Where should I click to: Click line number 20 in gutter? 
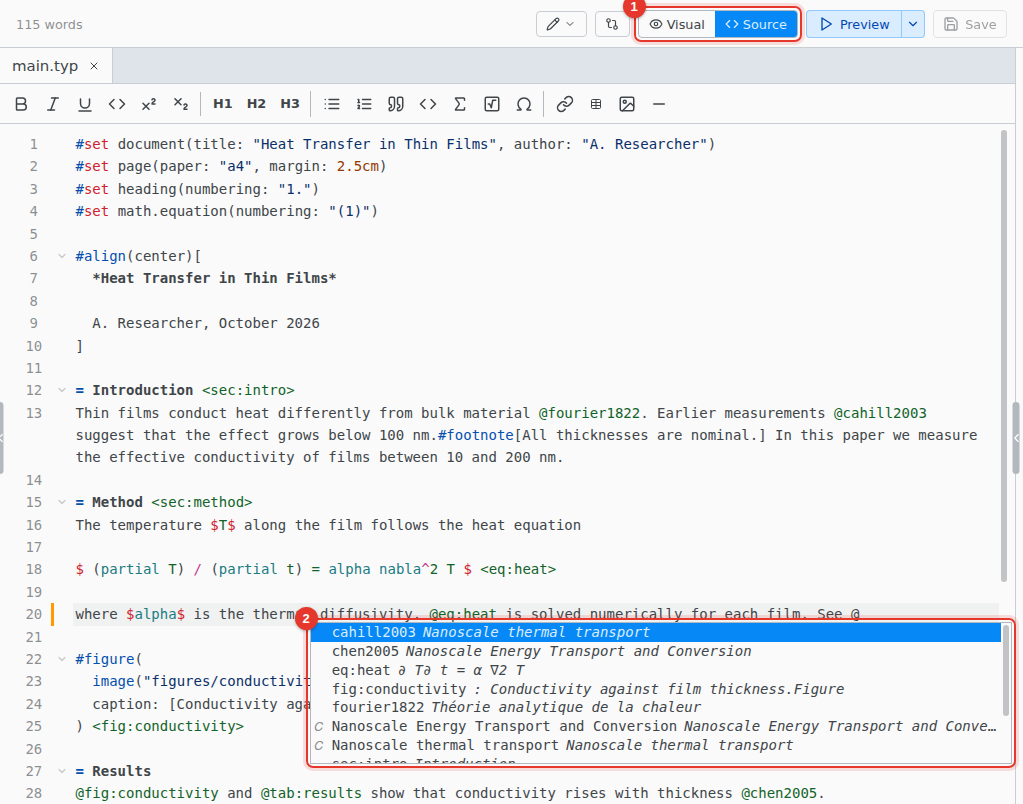tap(34, 614)
